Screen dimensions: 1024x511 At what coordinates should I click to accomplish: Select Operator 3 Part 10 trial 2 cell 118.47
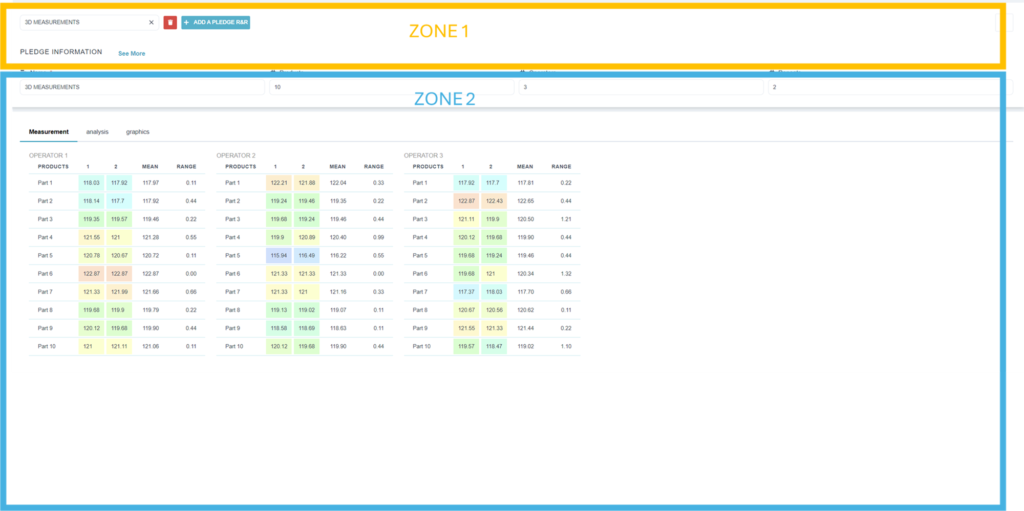click(494, 347)
